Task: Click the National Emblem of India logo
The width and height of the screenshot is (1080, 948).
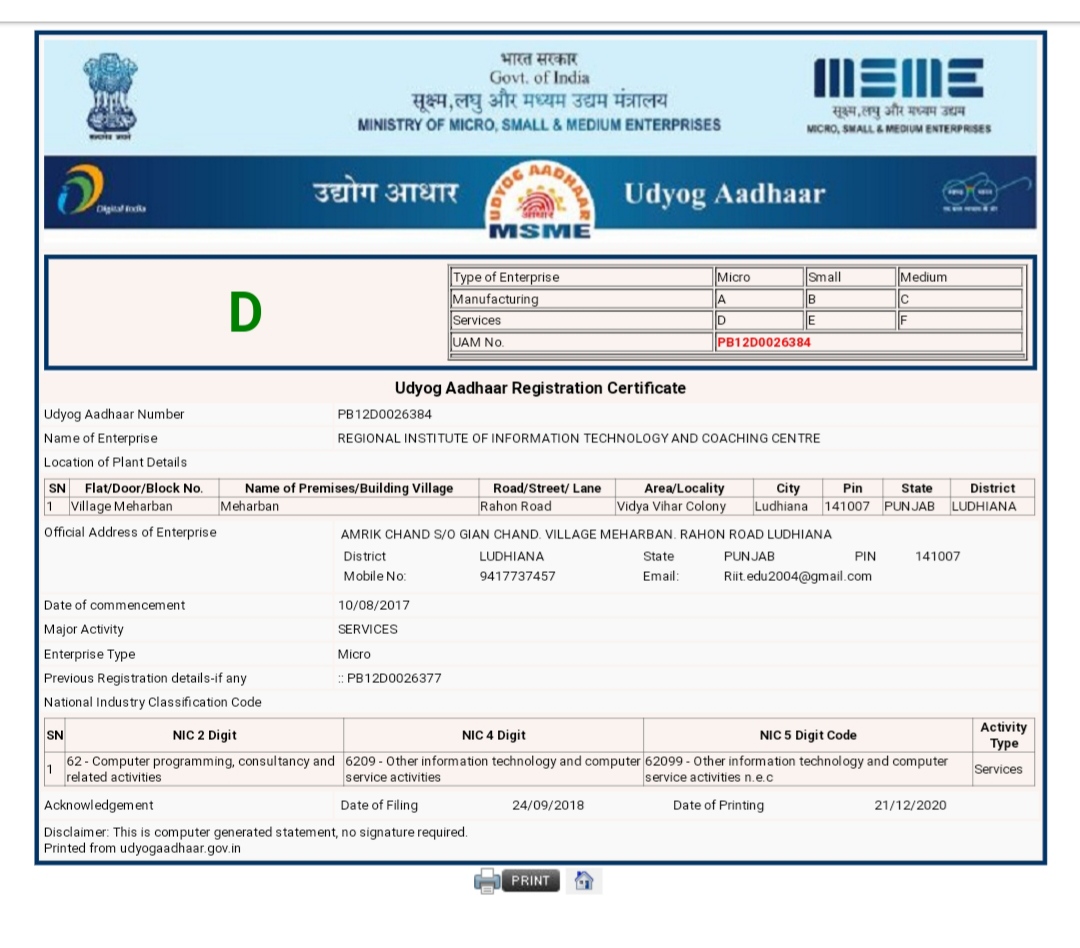Action: coord(110,97)
